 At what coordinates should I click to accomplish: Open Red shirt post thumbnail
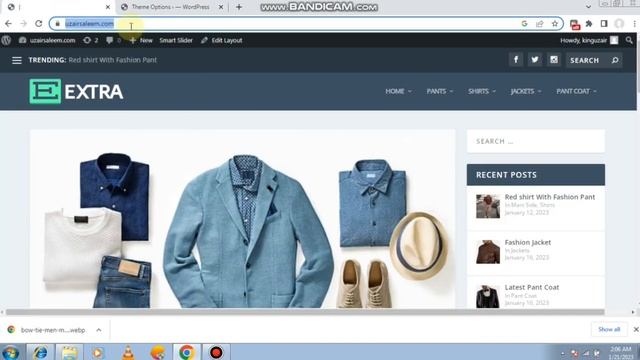click(x=488, y=207)
